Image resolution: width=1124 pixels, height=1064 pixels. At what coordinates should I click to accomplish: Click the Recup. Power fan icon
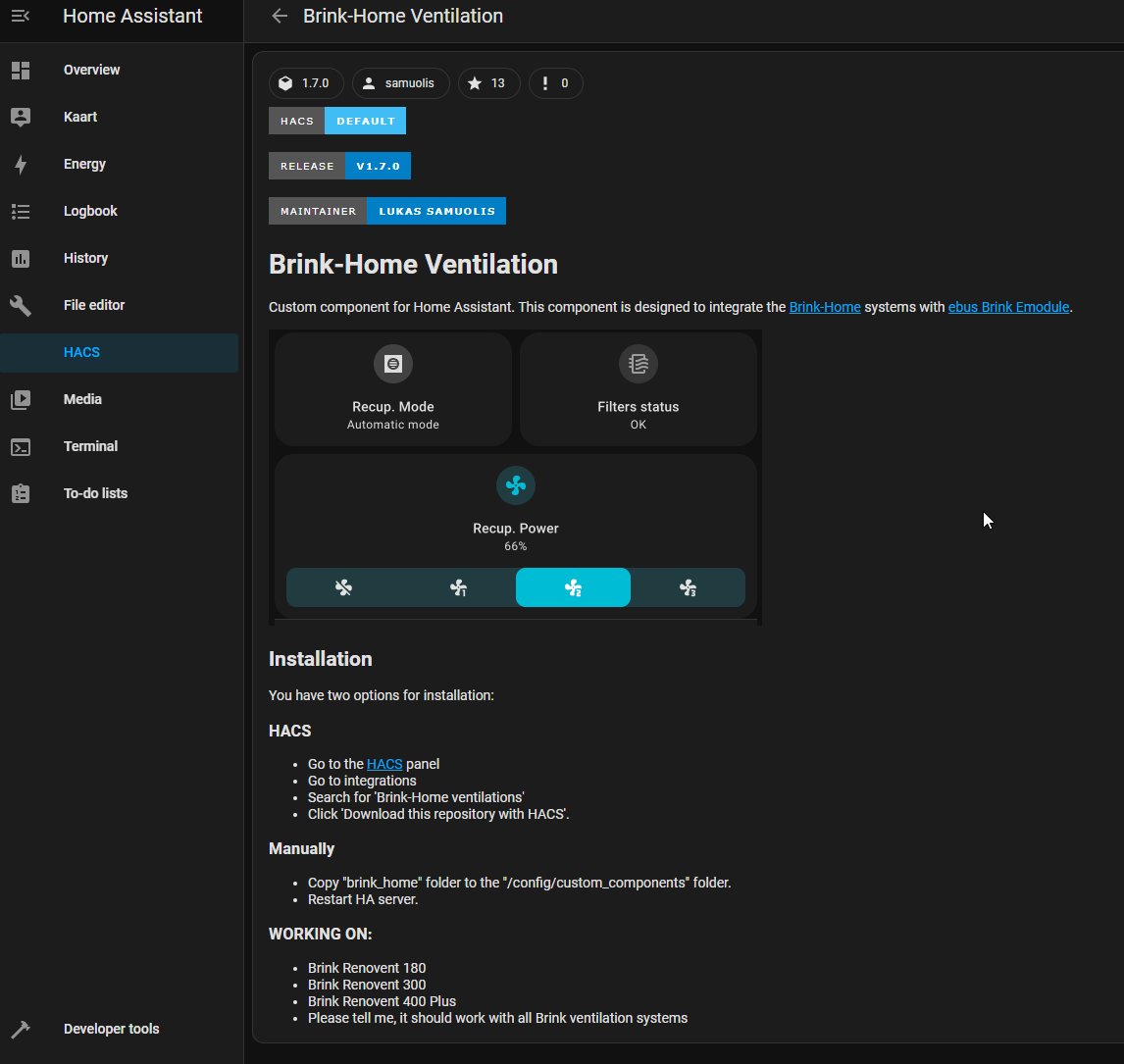pyautogui.click(x=515, y=485)
